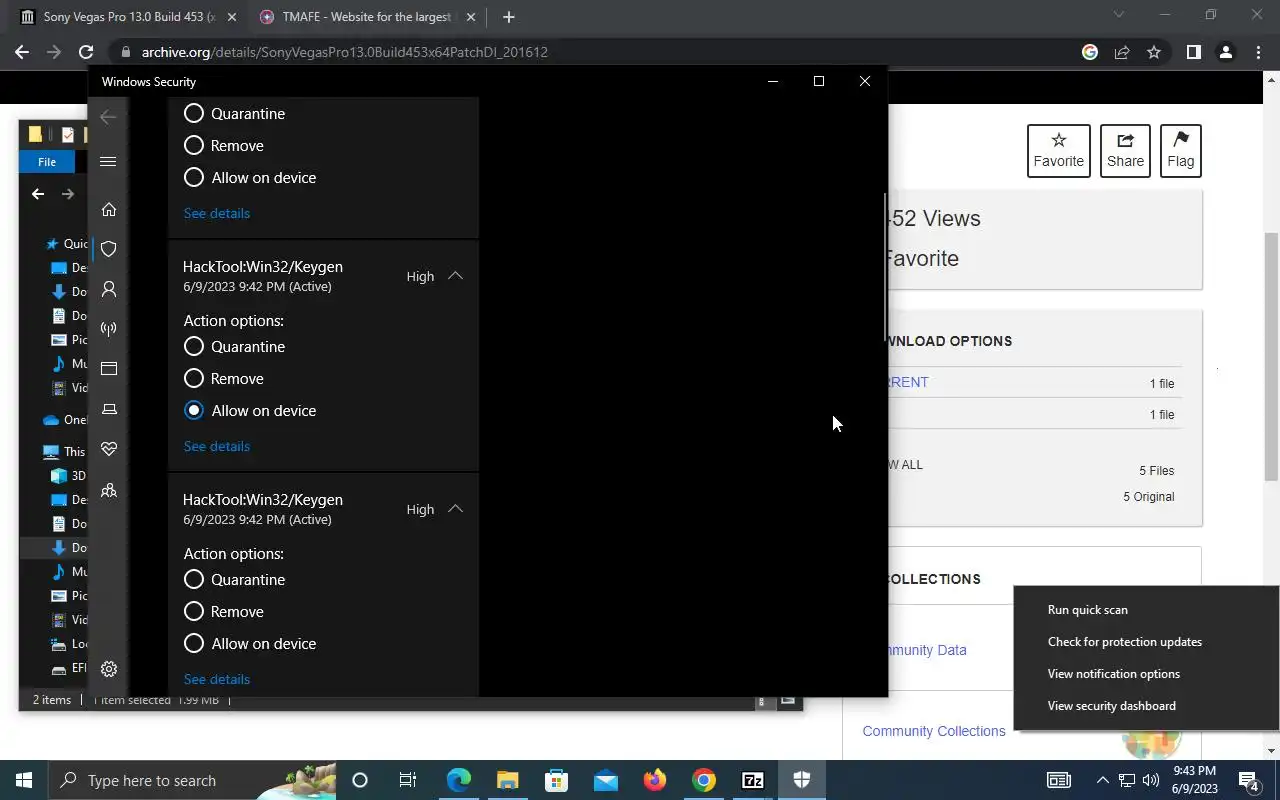Click Chrome back navigation arrow
1280x800 pixels.
click(22, 52)
